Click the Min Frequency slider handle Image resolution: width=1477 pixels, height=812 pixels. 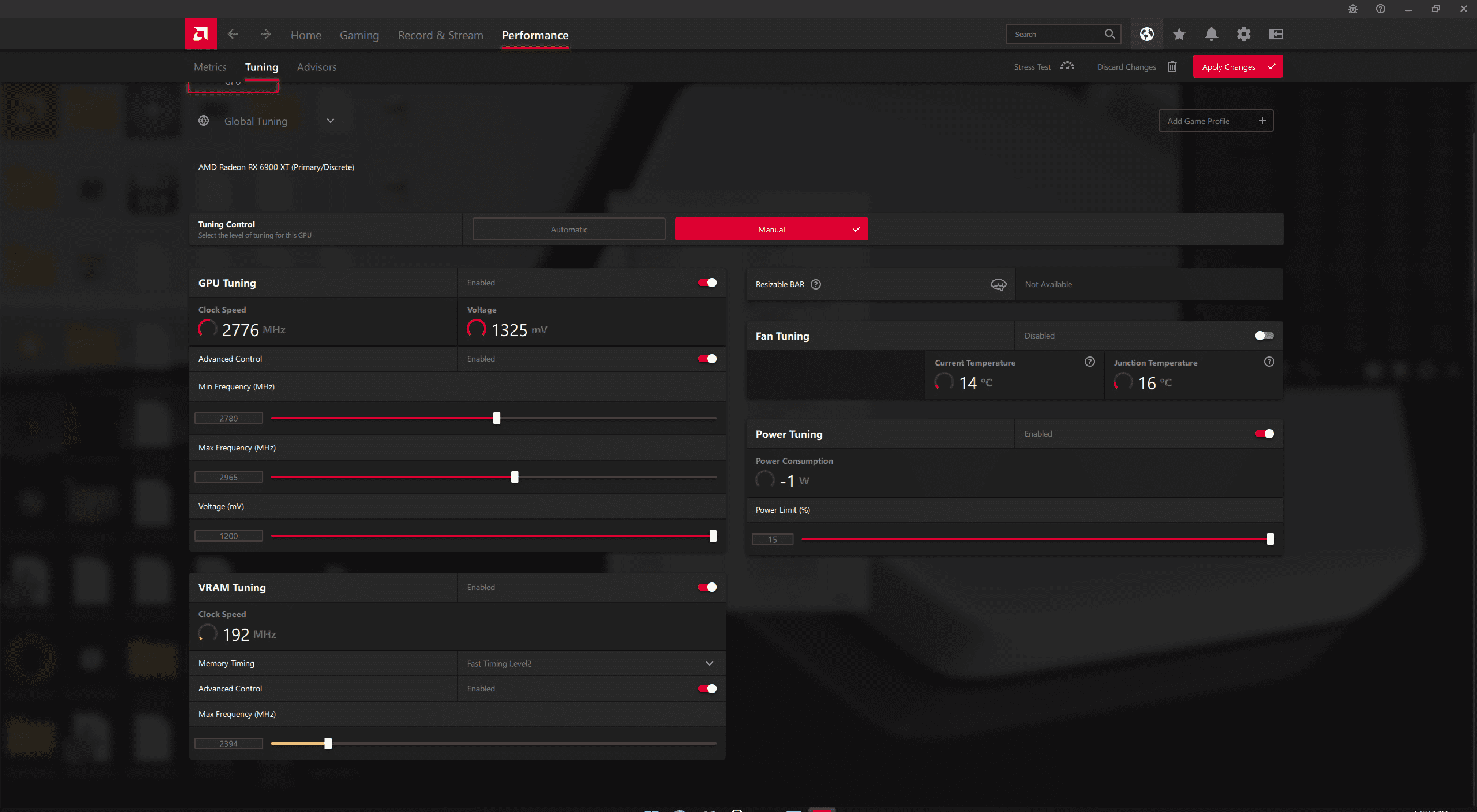coord(497,418)
